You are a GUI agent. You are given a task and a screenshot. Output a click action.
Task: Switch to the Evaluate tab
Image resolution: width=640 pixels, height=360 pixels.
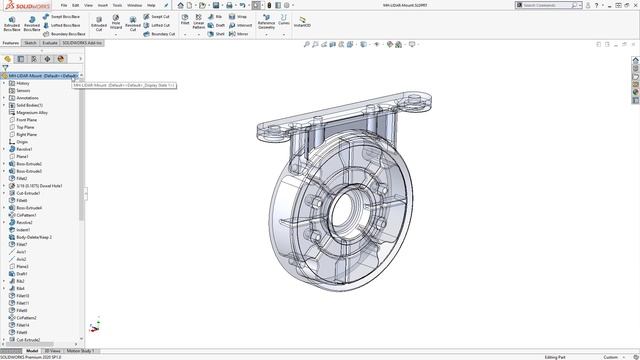50,43
